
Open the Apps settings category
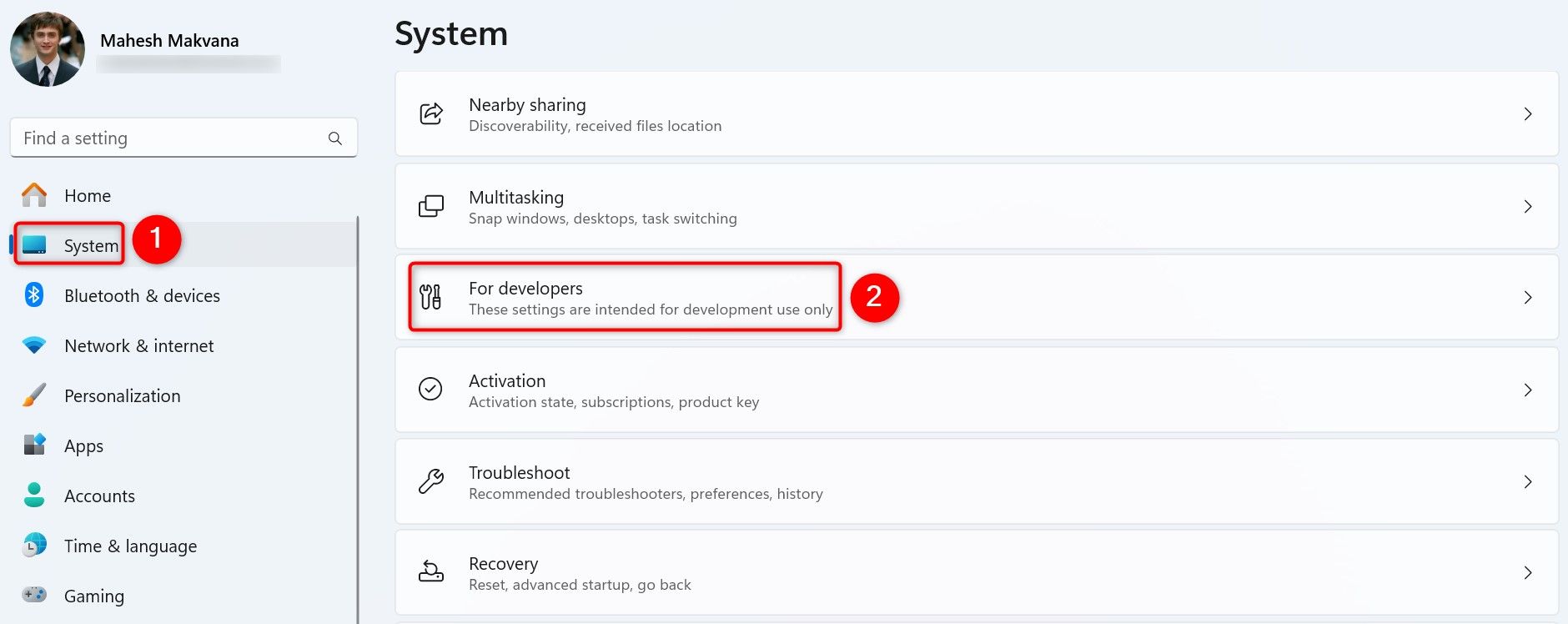83,445
